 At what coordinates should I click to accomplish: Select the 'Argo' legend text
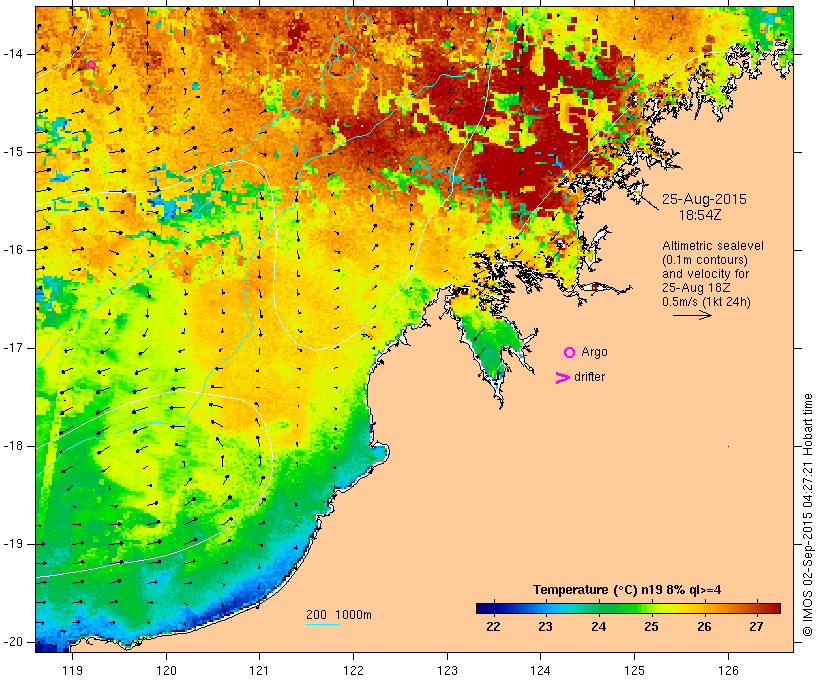point(595,352)
